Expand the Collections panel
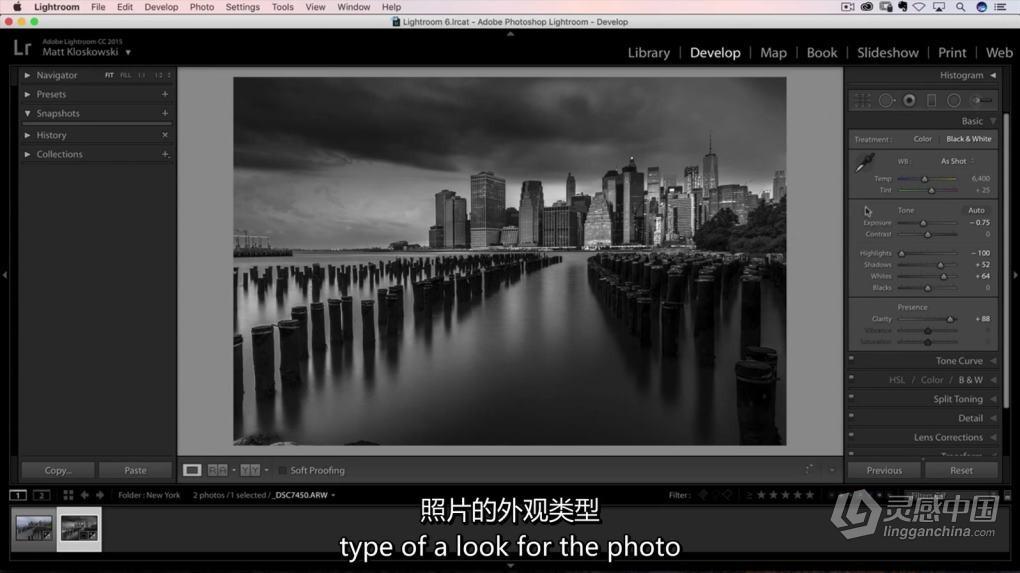The image size is (1020, 573). (27, 154)
